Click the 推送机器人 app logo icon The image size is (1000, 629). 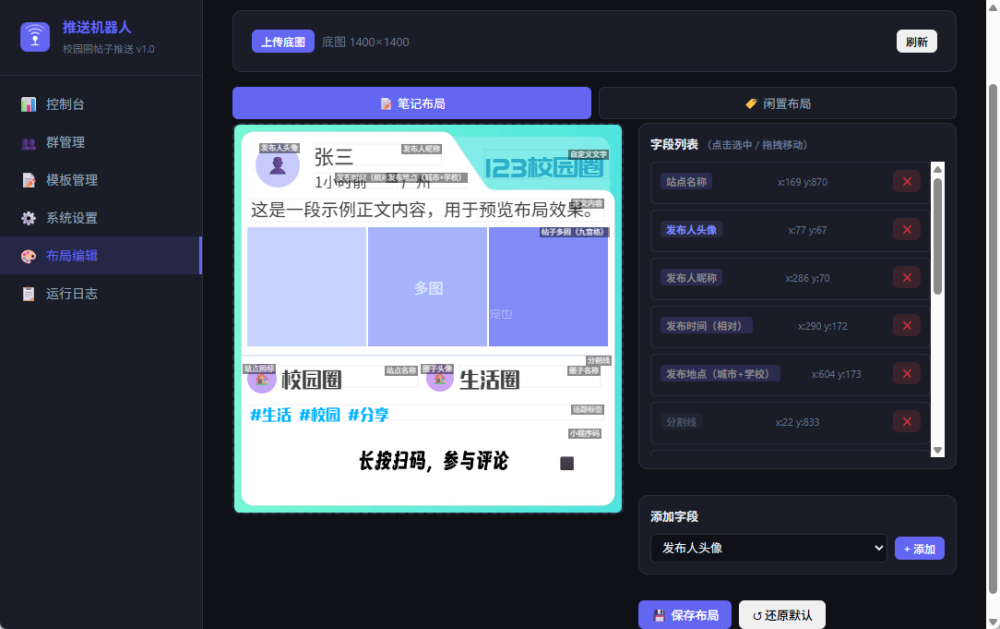(x=35, y=37)
